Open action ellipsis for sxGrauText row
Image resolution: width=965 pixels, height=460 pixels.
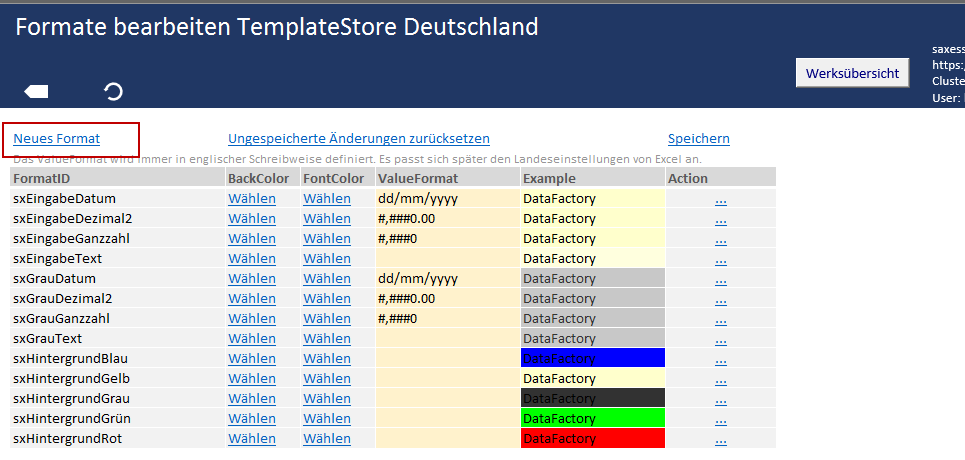[x=720, y=338]
